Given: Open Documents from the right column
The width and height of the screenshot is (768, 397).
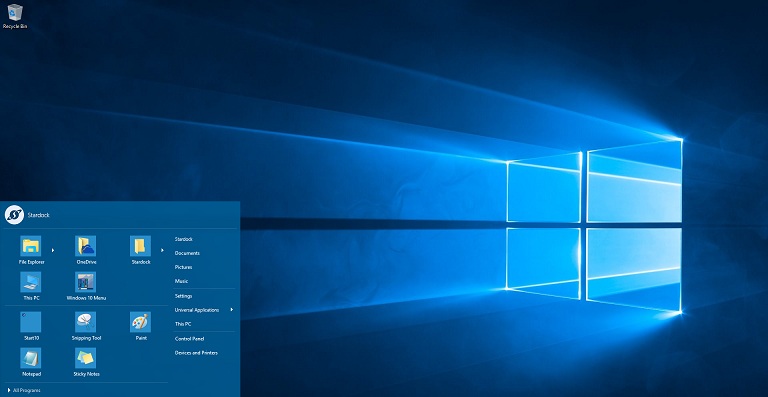Looking at the screenshot, I should (x=187, y=253).
